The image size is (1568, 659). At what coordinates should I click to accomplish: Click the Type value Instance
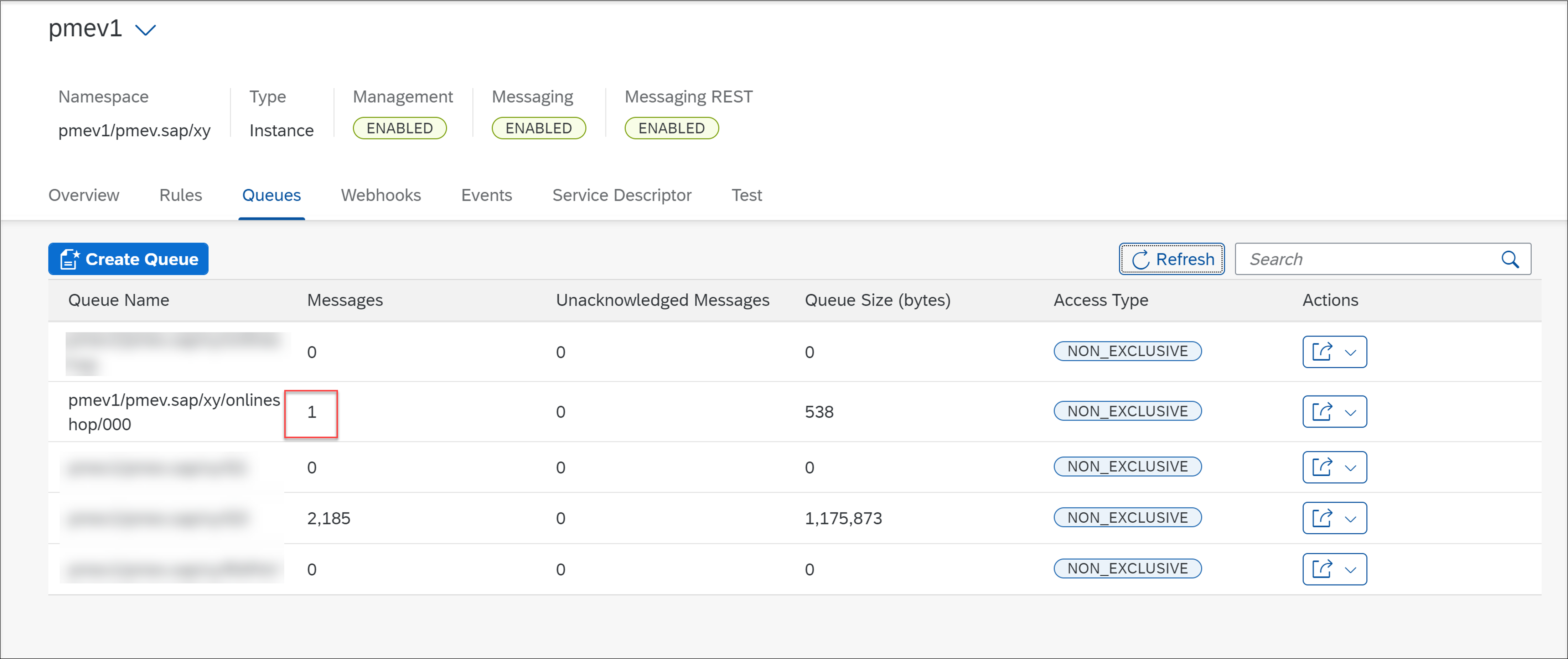coord(281,130)
